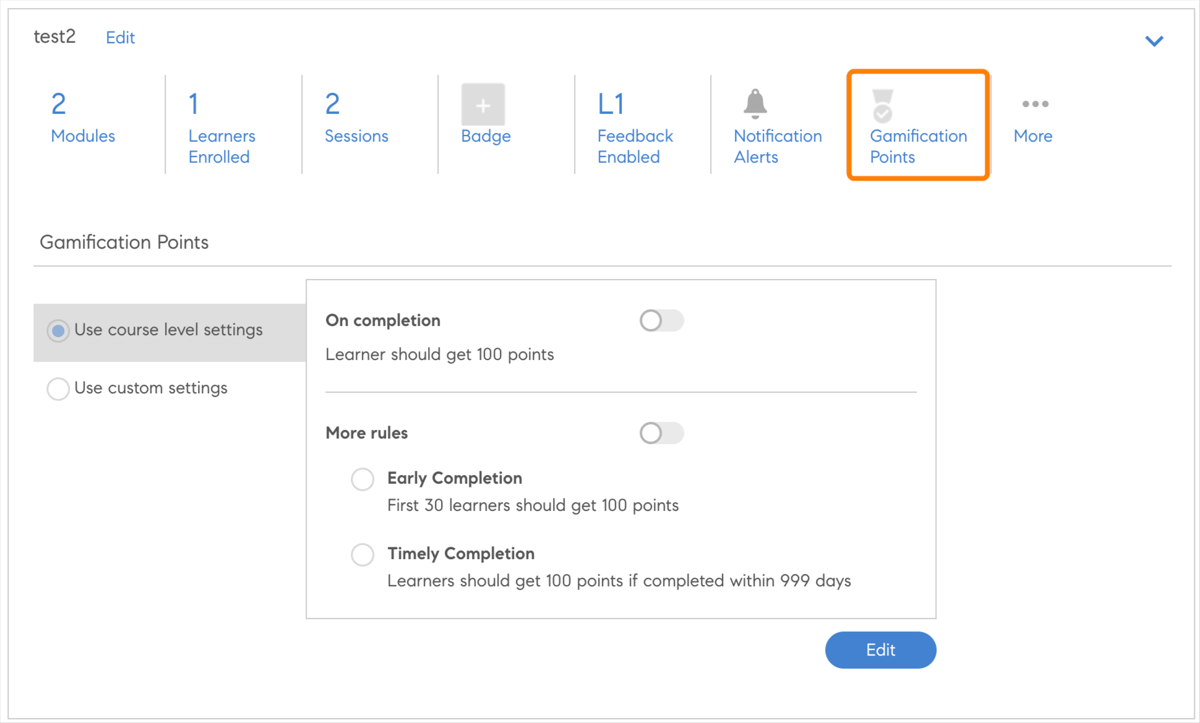Select Use course level settings option
This screenshot has height=723, width=1200.
[x=58, y=331]
